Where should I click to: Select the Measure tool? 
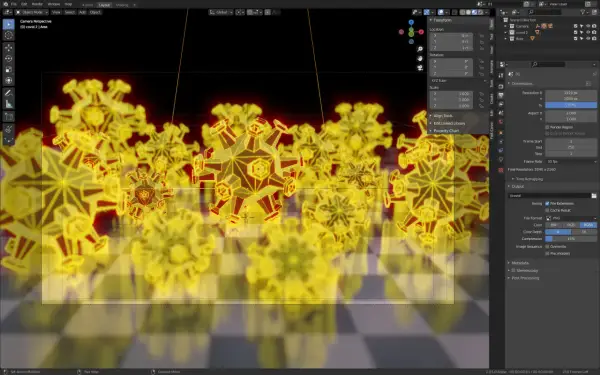click(x=8, y=104)
